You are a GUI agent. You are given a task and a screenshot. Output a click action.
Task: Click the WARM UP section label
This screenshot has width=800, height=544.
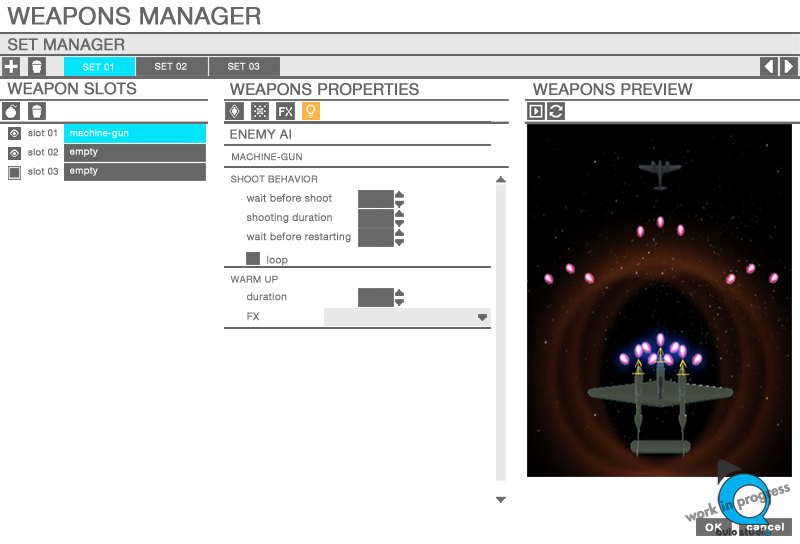click(254, 279)
